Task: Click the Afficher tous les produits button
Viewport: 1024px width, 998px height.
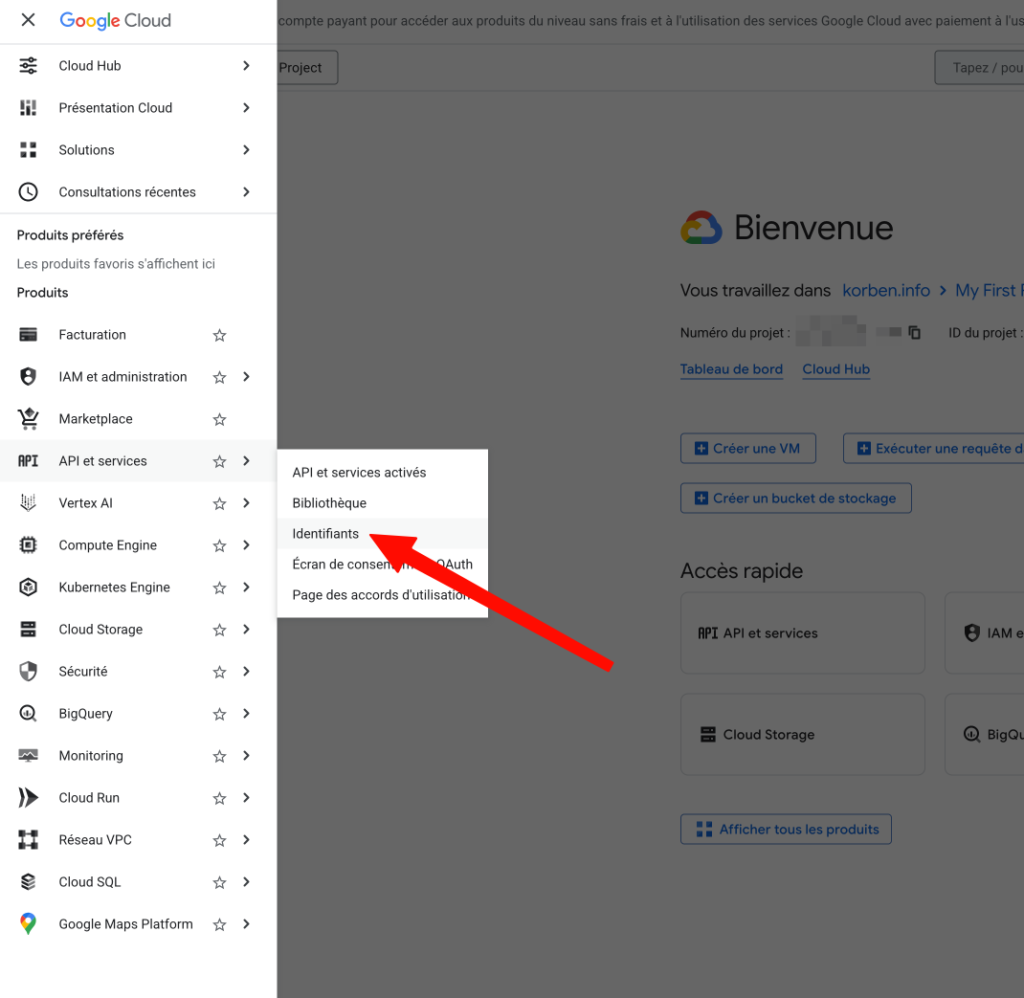Action: (786, 829)
